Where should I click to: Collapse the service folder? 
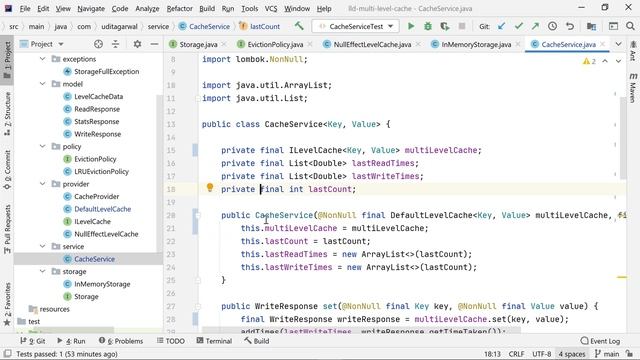(x=42, y=246)
